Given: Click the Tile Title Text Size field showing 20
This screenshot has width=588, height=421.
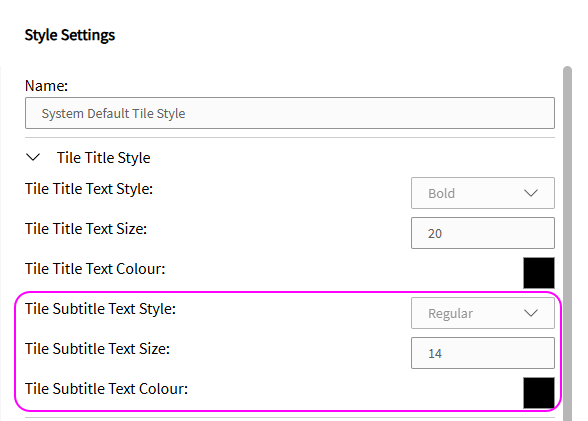Looking at the screenshot, I should [483, 233].
